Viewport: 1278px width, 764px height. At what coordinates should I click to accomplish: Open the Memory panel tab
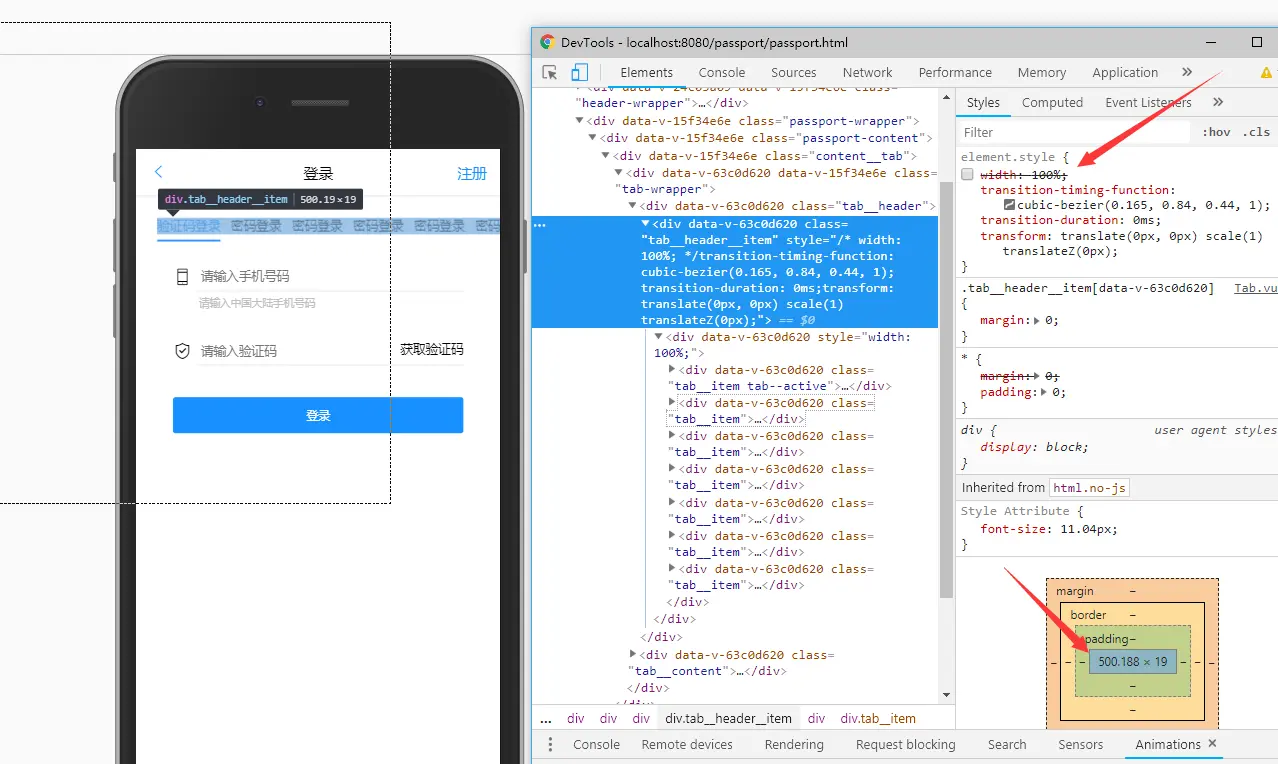pyautogui.click(x=1042, y=72)
